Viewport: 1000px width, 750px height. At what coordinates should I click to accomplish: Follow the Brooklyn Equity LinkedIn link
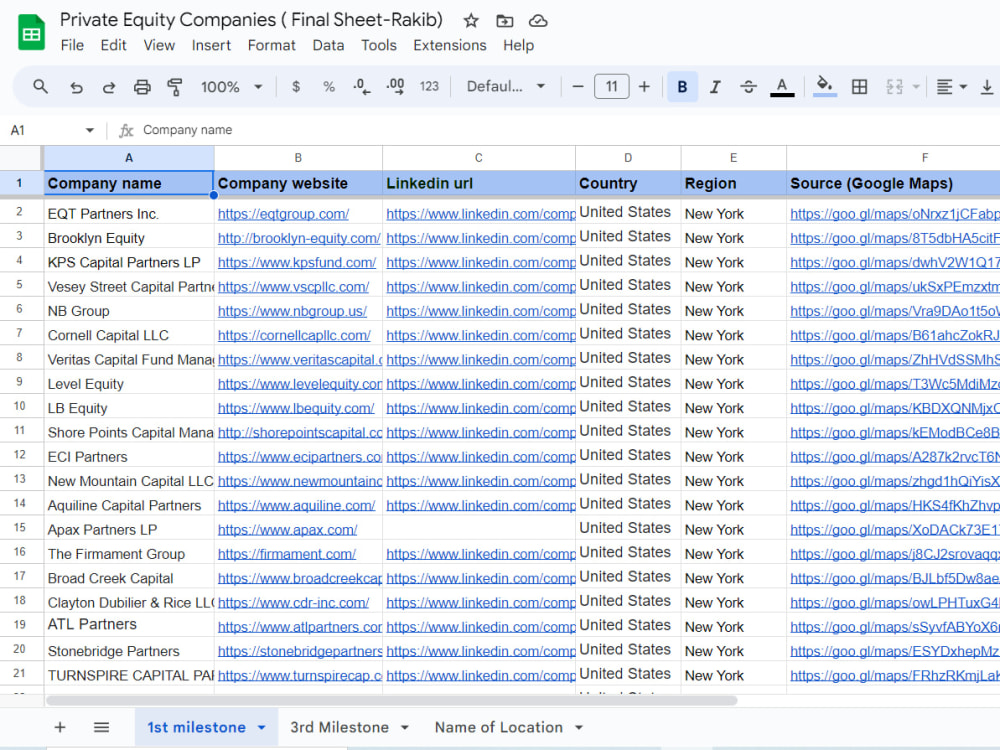(x=478, y=237)
